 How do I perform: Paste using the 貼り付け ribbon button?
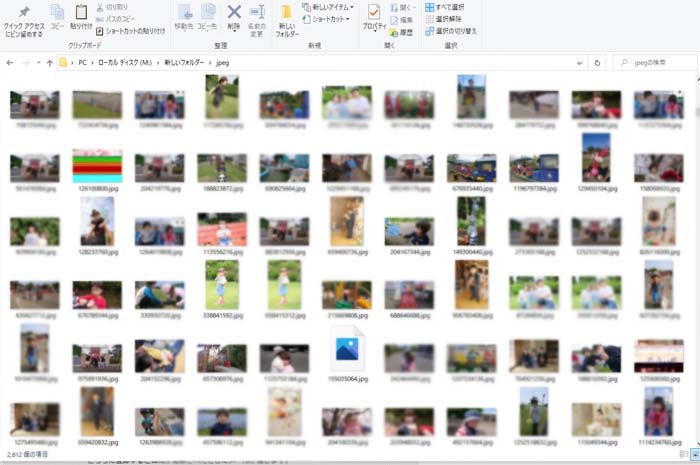(x=81, y=17)
